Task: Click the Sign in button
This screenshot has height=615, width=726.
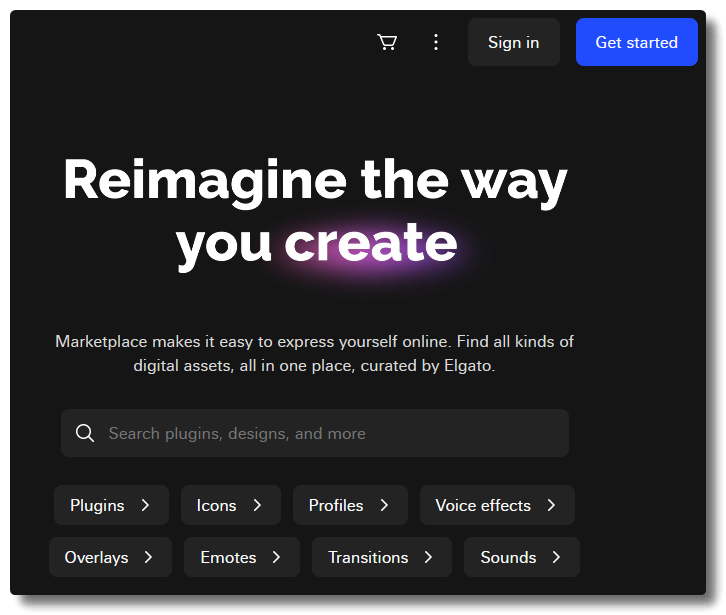Action: [x=513, y=42]
